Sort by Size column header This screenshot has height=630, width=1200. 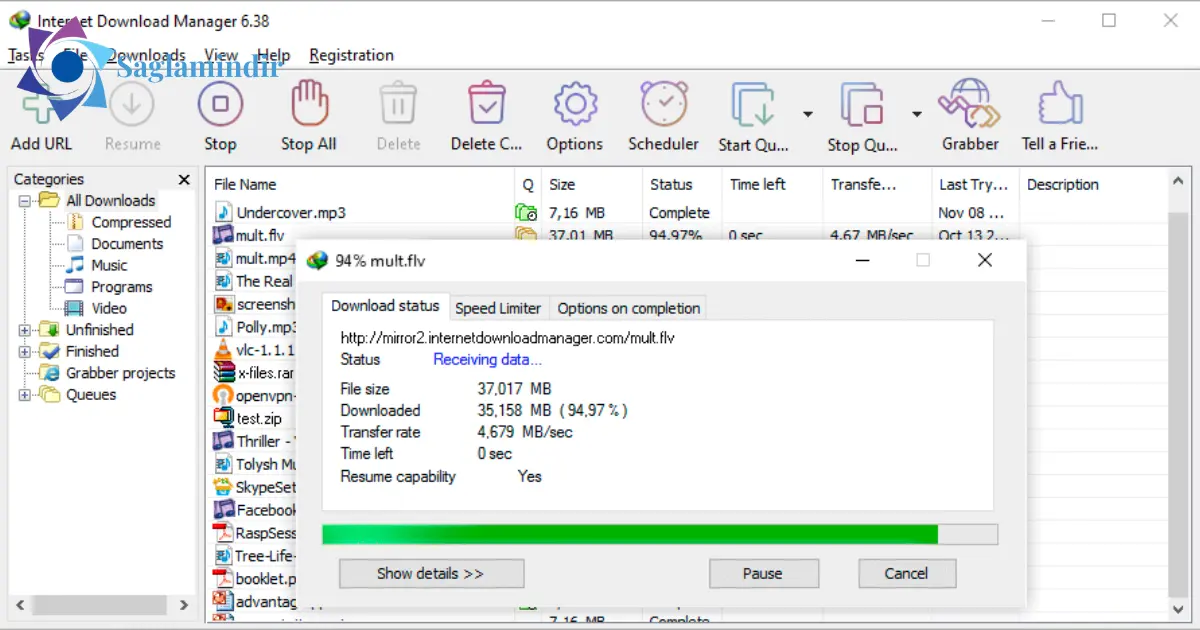(x=592, y=185)
